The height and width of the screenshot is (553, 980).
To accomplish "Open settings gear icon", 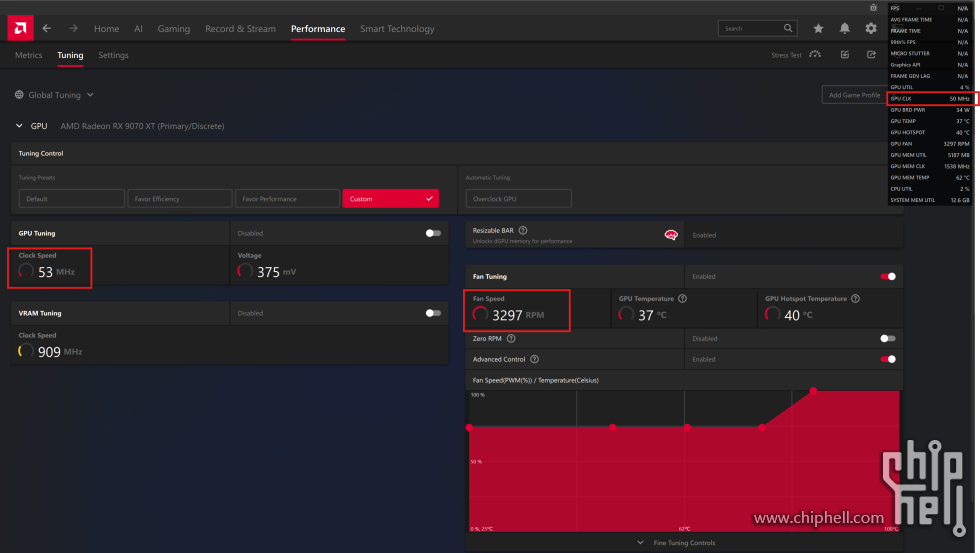I will click(x=871, y=28).
